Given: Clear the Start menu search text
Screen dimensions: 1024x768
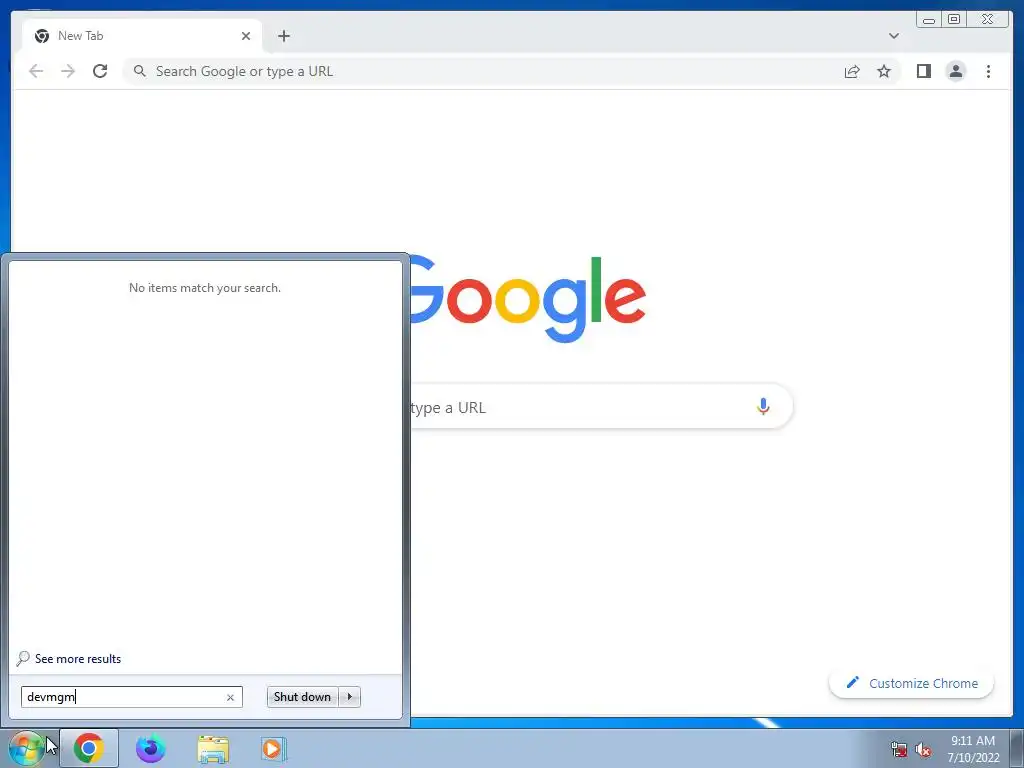Looking at the screenshot, I should click(x=230, y=697).
